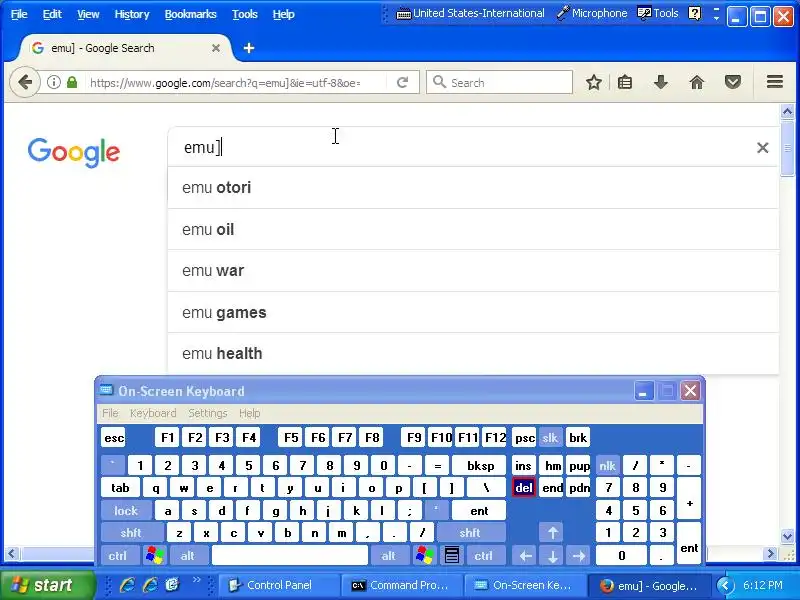Image resolution: width=800 pixels, height=600 pixels.
Task: Close the 'emu] - Google Search' tab
Action: (x=216, y=48)
